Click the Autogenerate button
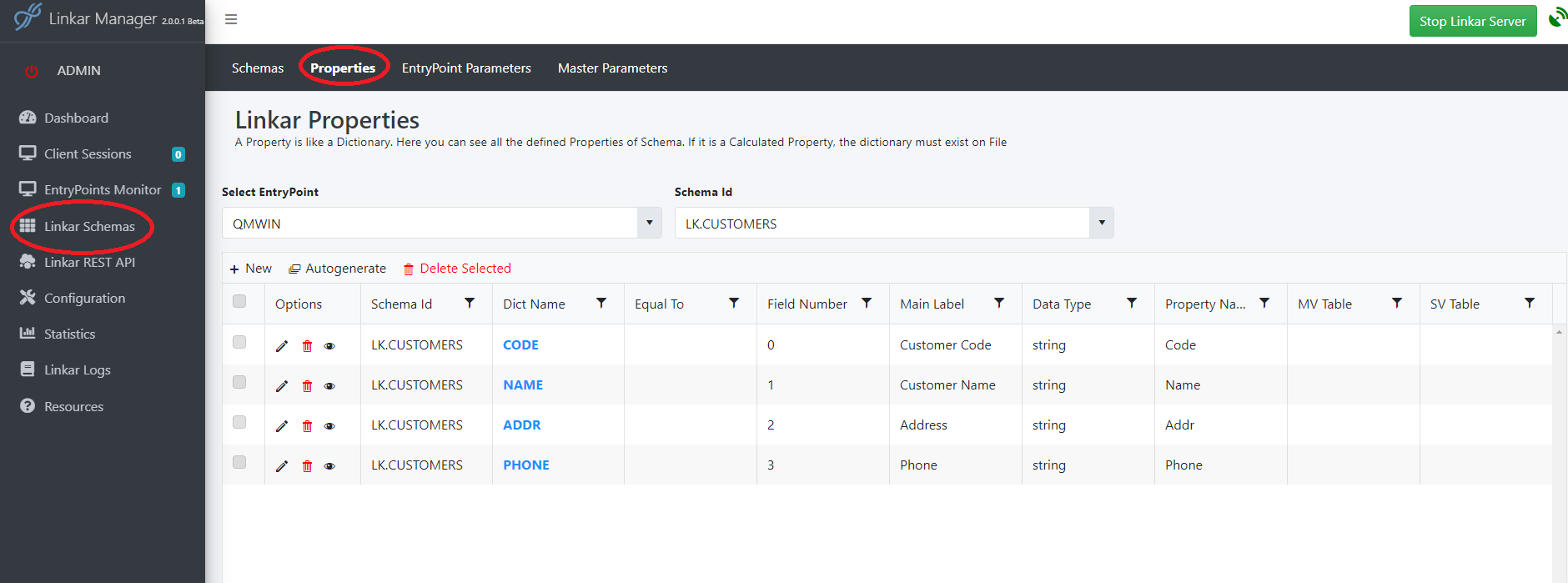Image resolution: width=1568 pixels, height=583 pixels. (x=337, y=269)
